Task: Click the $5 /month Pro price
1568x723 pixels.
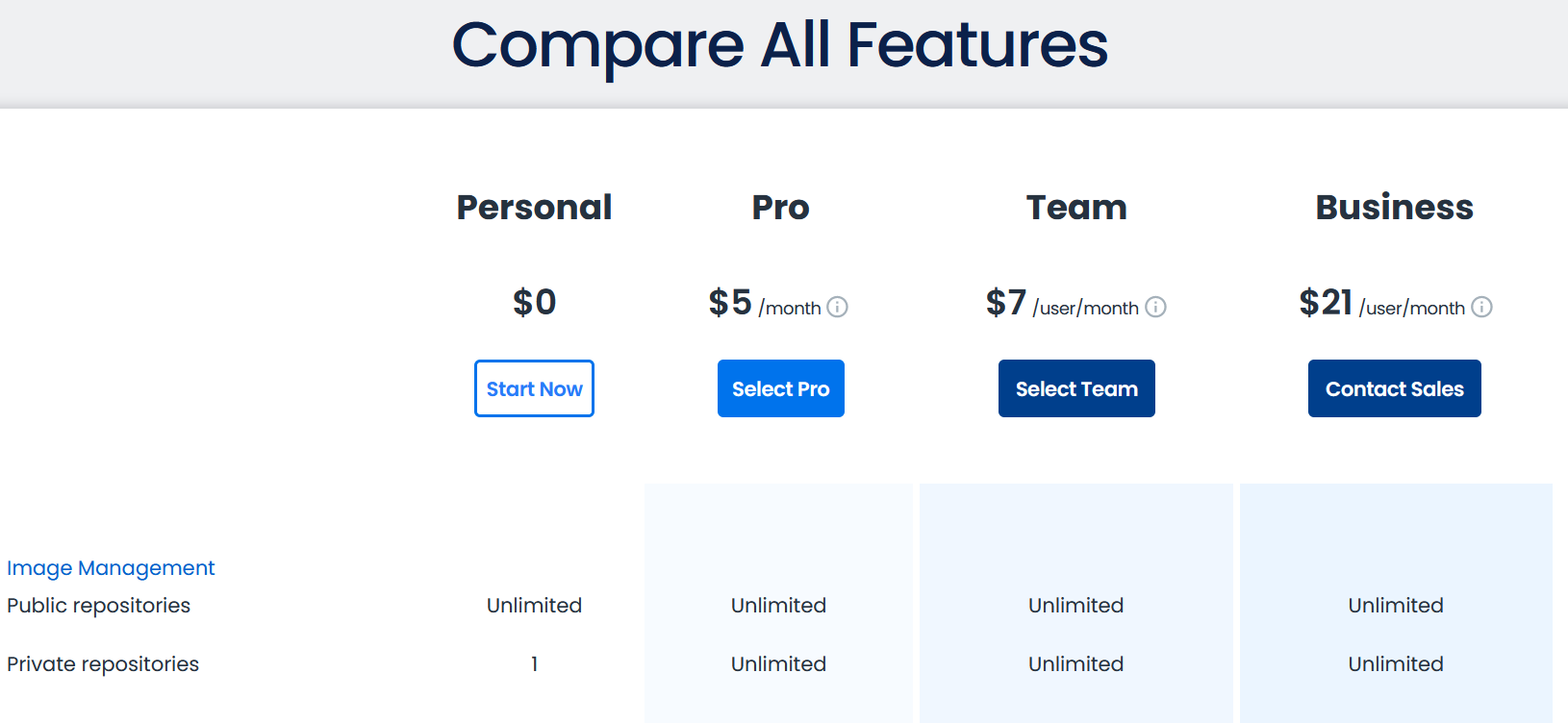Action: click(x=766, y=304)
